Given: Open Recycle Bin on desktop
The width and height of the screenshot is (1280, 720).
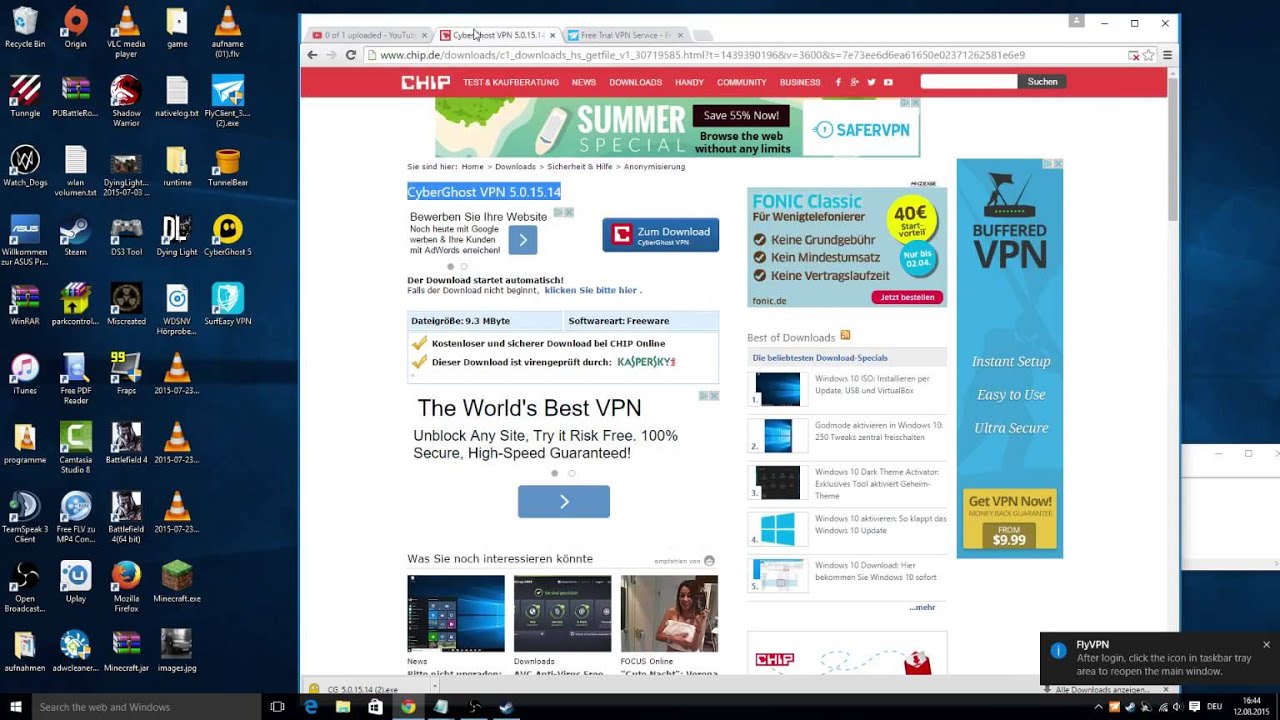Looking at the screenshot, I should (25, 27).
